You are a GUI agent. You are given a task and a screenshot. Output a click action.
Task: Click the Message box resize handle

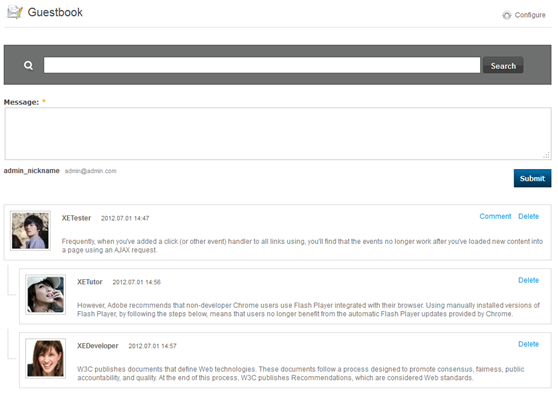[547, 155]
